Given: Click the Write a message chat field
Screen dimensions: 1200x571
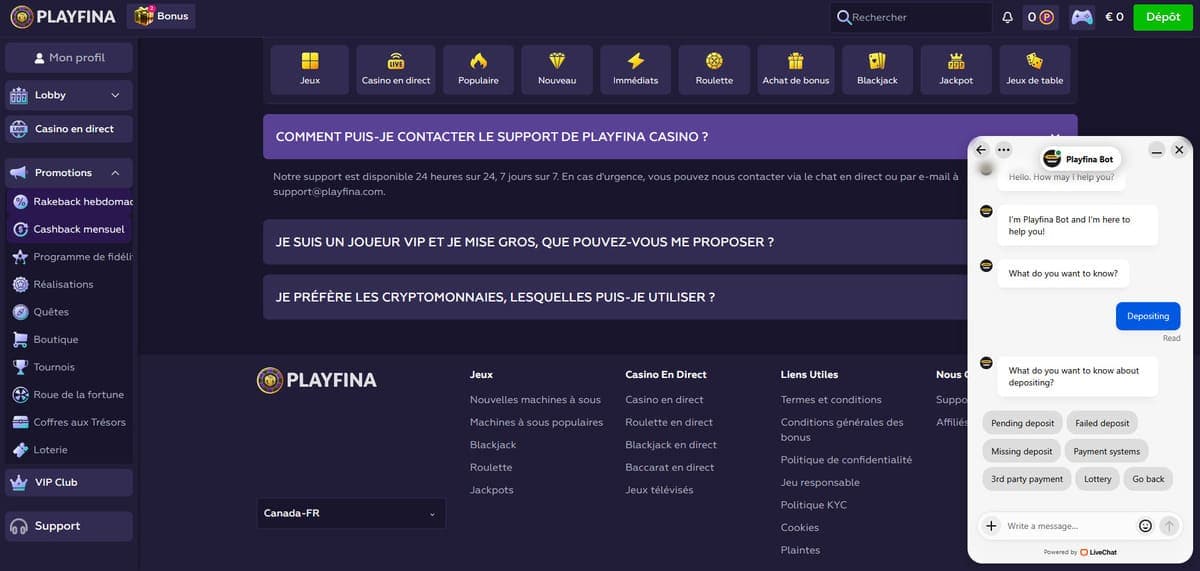Looking at the screenshot, I should tap(1068, 525).
